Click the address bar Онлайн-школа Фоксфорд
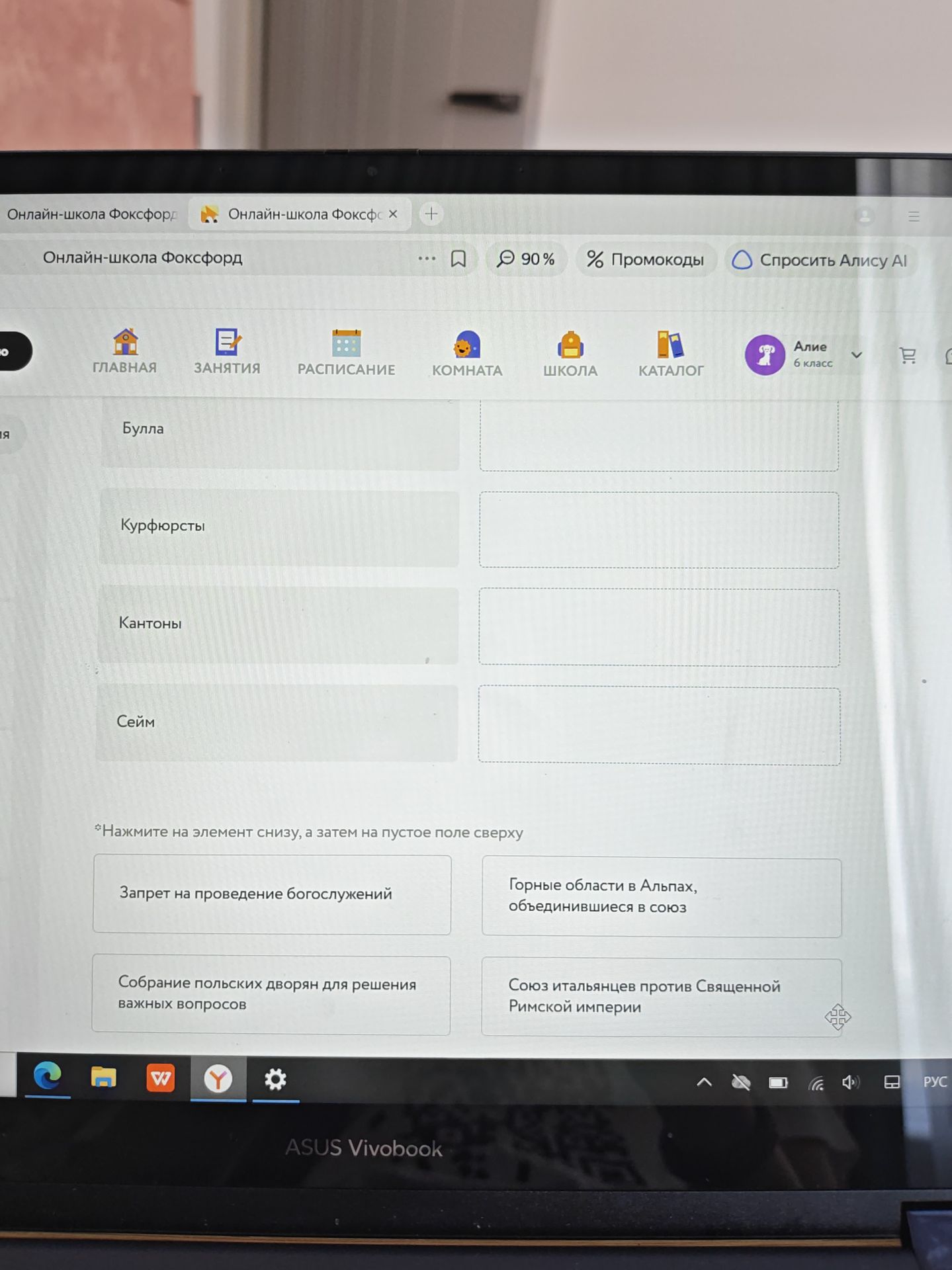This screenshot has width=952, height=1270. (143, 257)
